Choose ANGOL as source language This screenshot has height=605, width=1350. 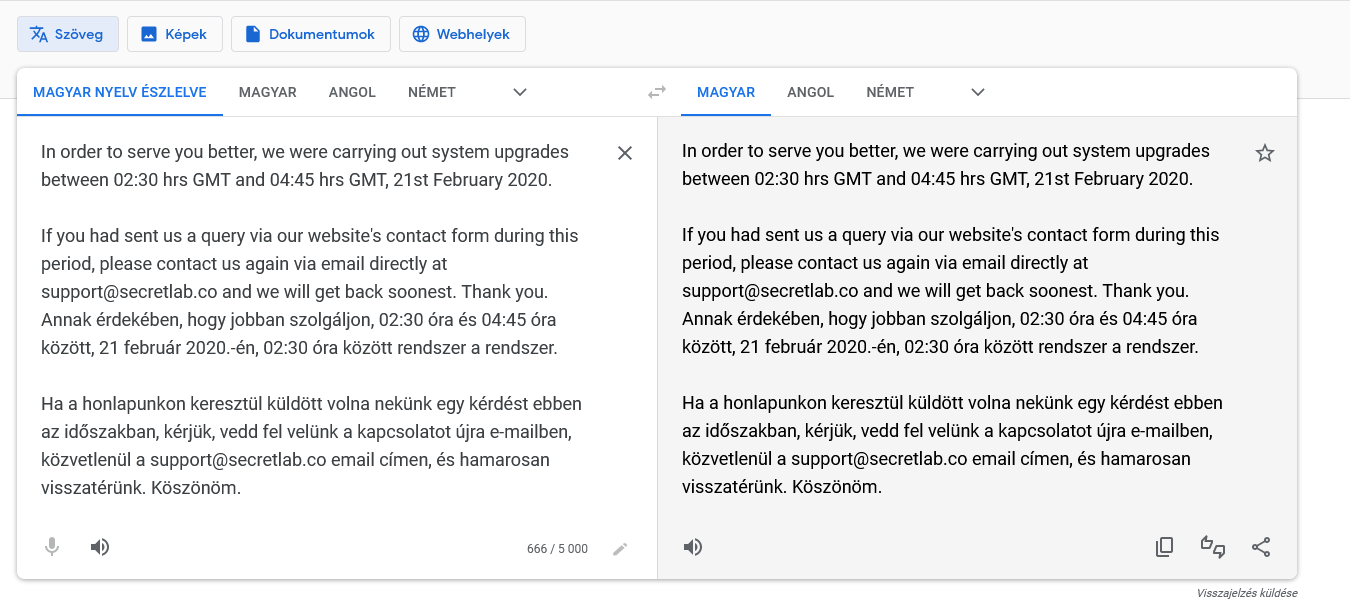coord(352,92)
